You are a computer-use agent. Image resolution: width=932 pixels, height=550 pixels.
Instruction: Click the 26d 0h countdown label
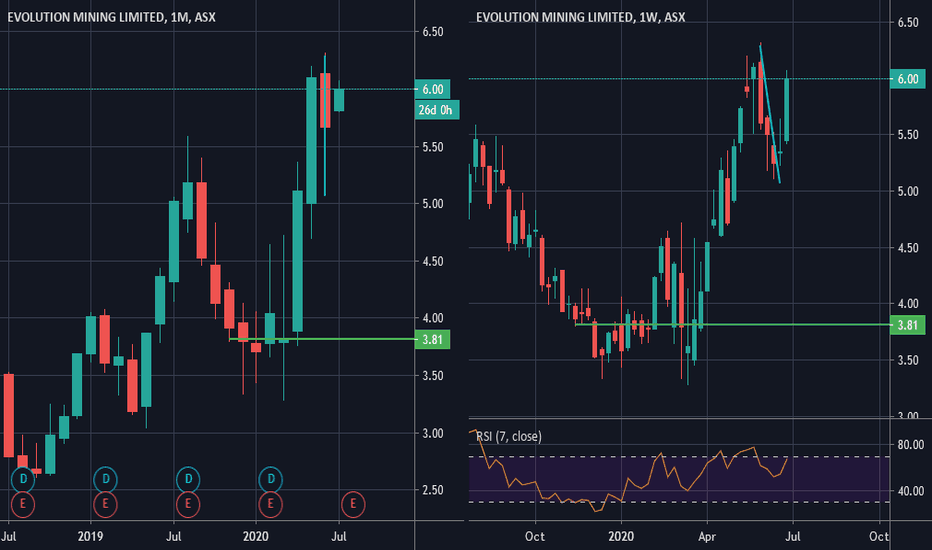[x=437, y=110]
